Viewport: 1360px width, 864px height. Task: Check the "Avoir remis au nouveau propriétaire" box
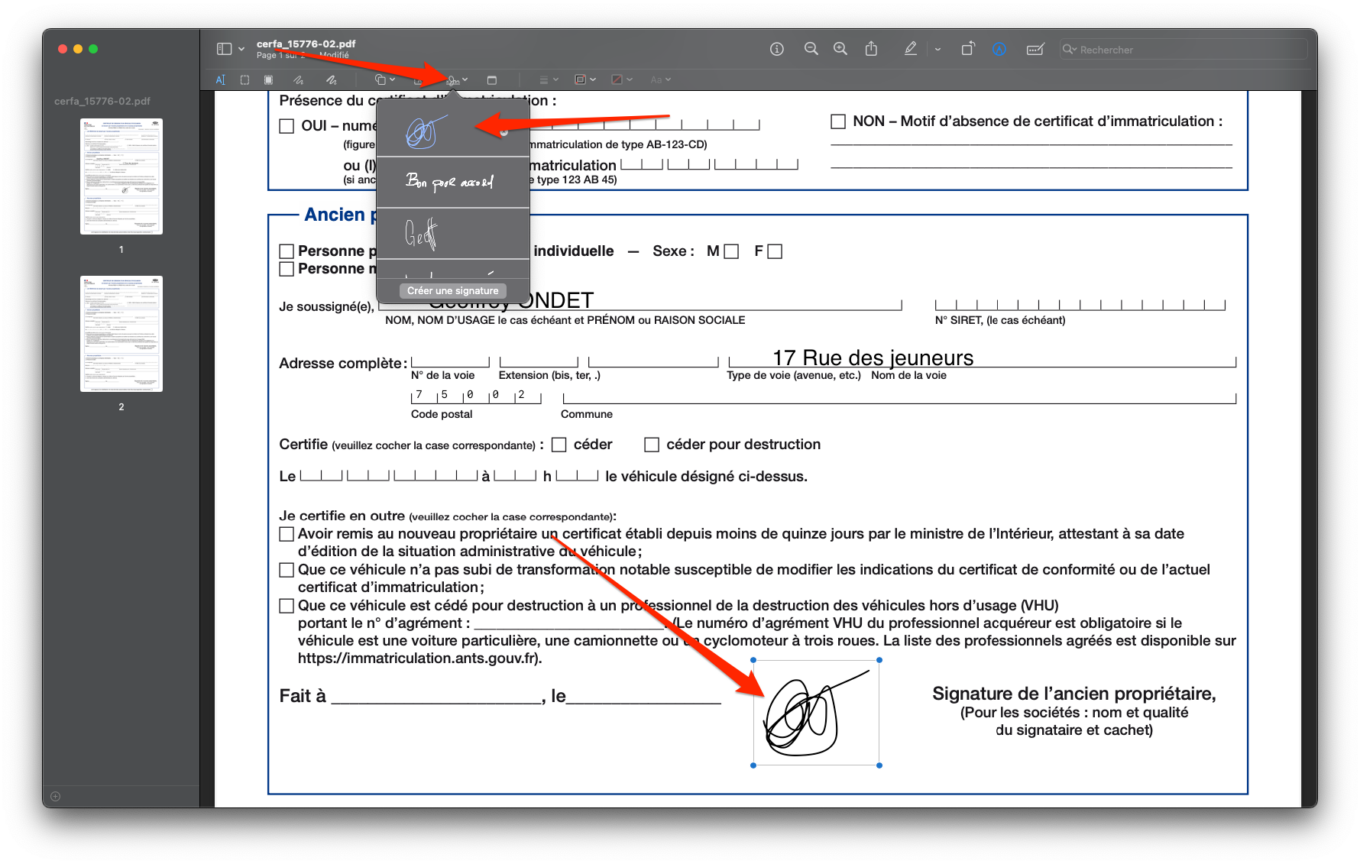(287, 535)
